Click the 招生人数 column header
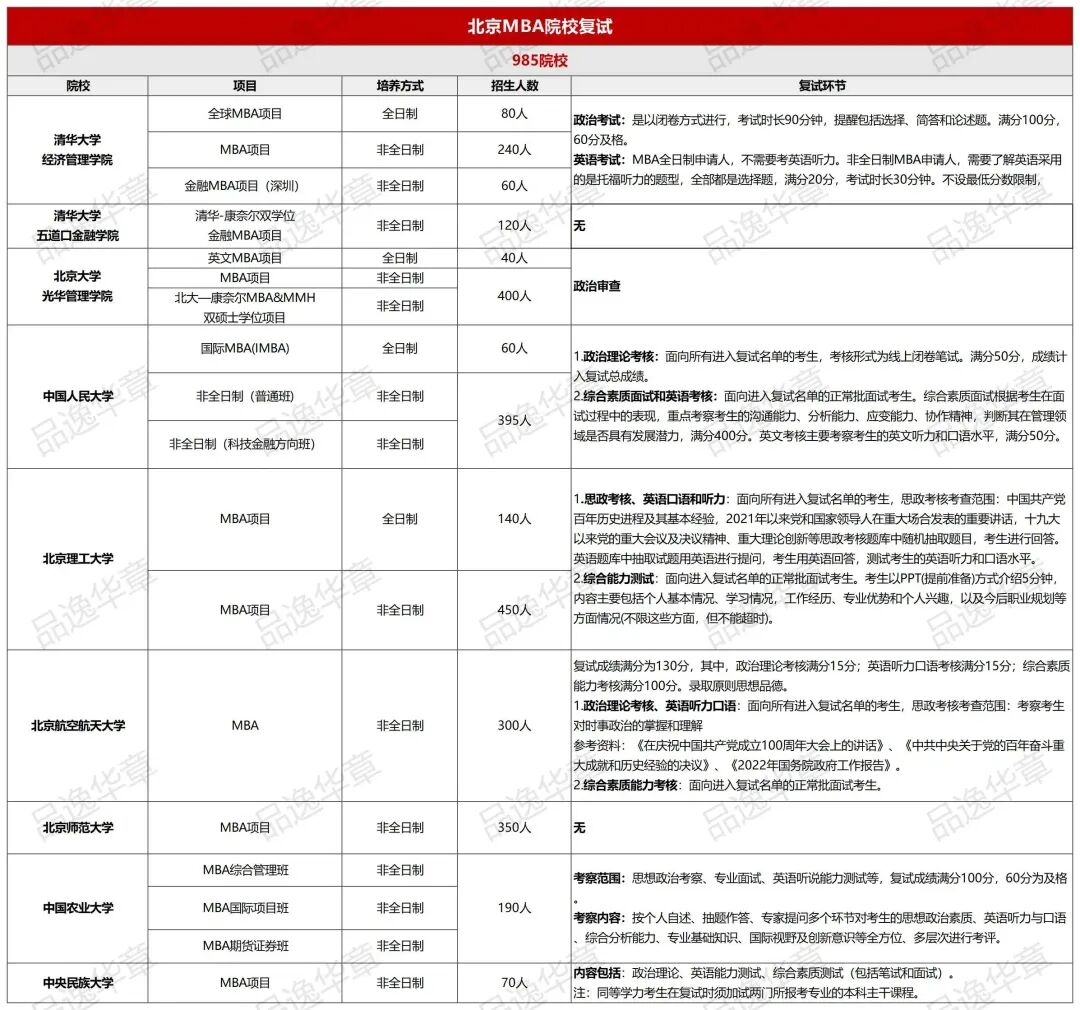The height and width of the screenshot is (1010, 1080). tap(512, 87)
